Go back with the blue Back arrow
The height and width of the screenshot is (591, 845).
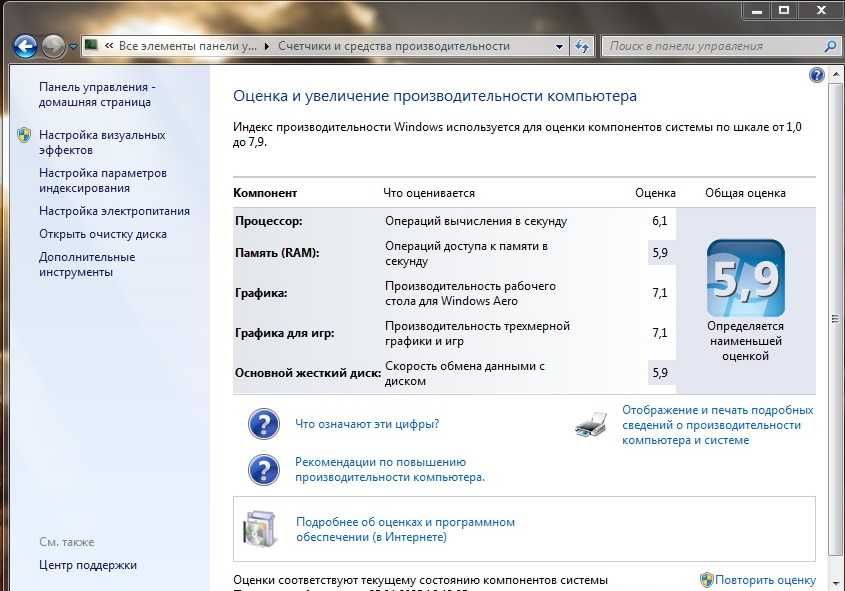coord(25,46)
